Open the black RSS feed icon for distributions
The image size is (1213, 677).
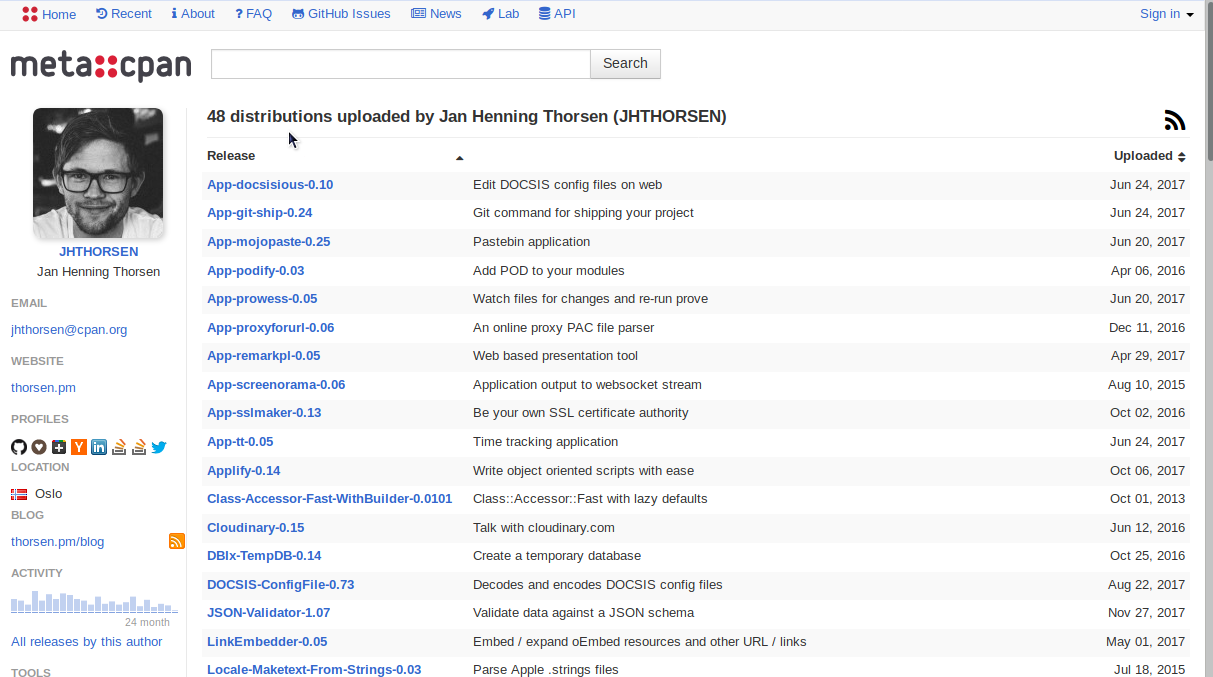[1175, 120]
